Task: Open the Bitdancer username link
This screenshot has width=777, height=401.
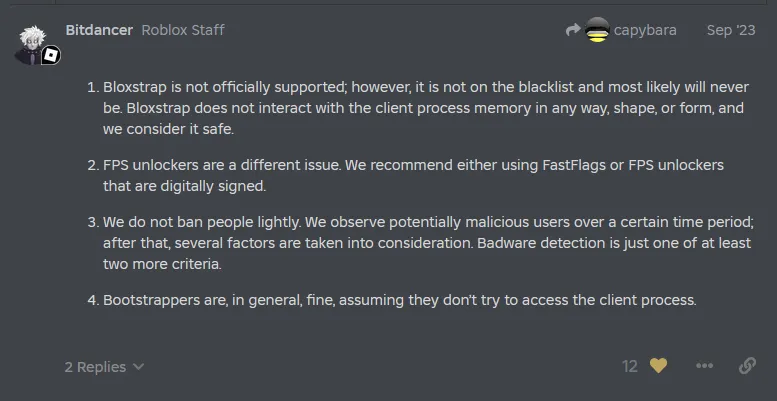Action: point(99,30)
